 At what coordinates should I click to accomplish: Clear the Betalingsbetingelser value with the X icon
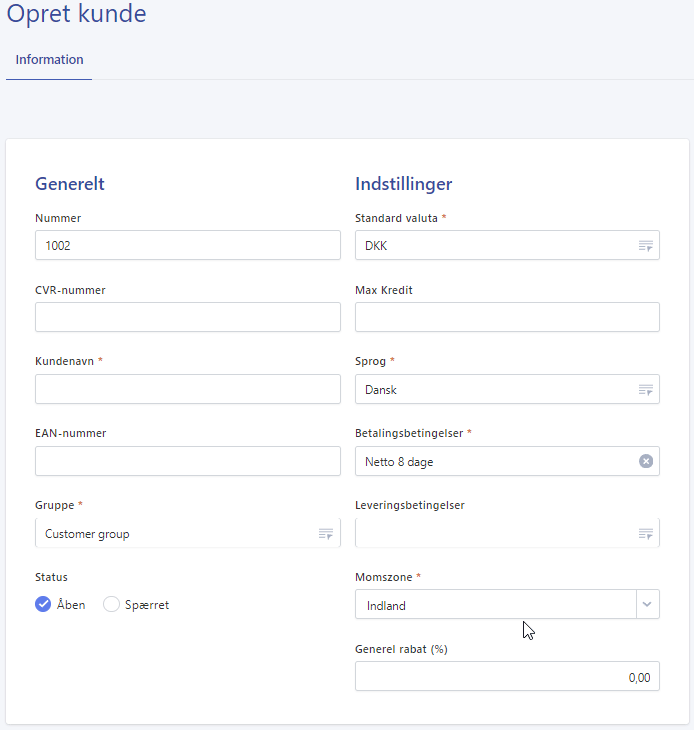click(646, 461)
